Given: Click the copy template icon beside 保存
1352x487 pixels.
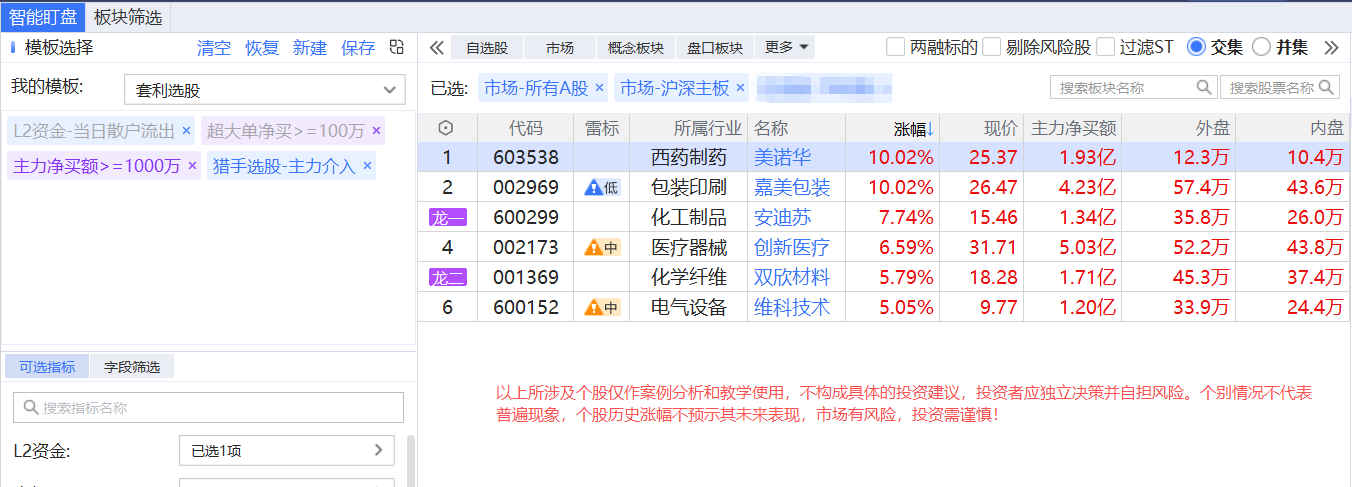Looking at the screenshot, I should (397, 47).
